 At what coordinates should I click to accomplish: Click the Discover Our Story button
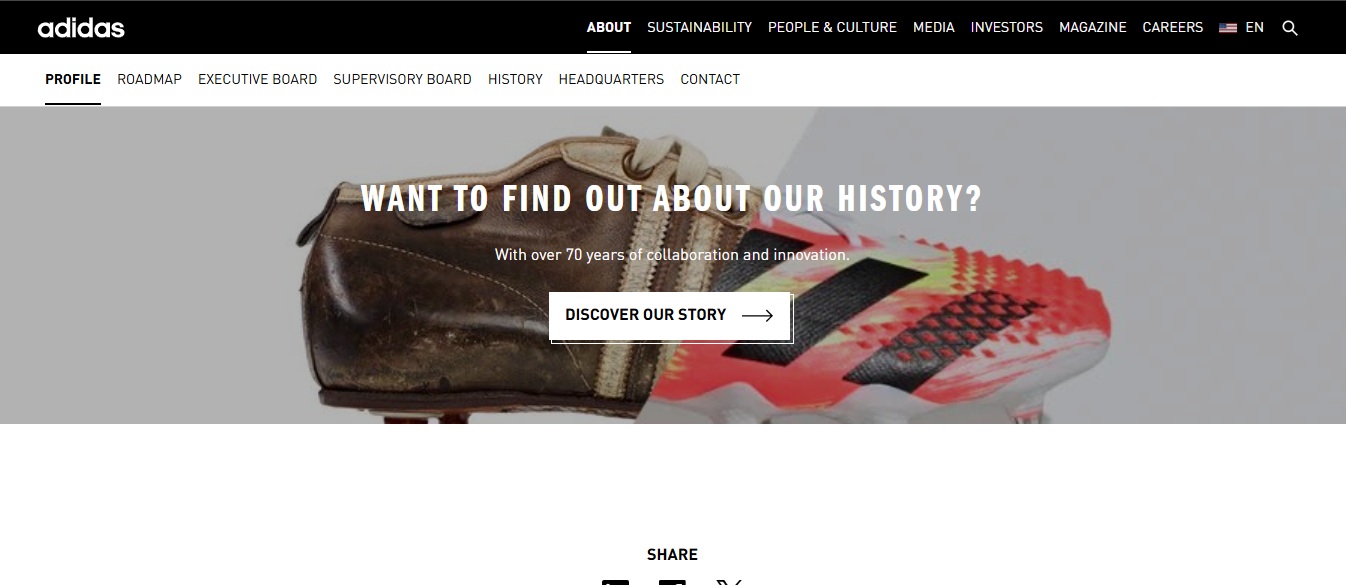(x=670, y=316)
